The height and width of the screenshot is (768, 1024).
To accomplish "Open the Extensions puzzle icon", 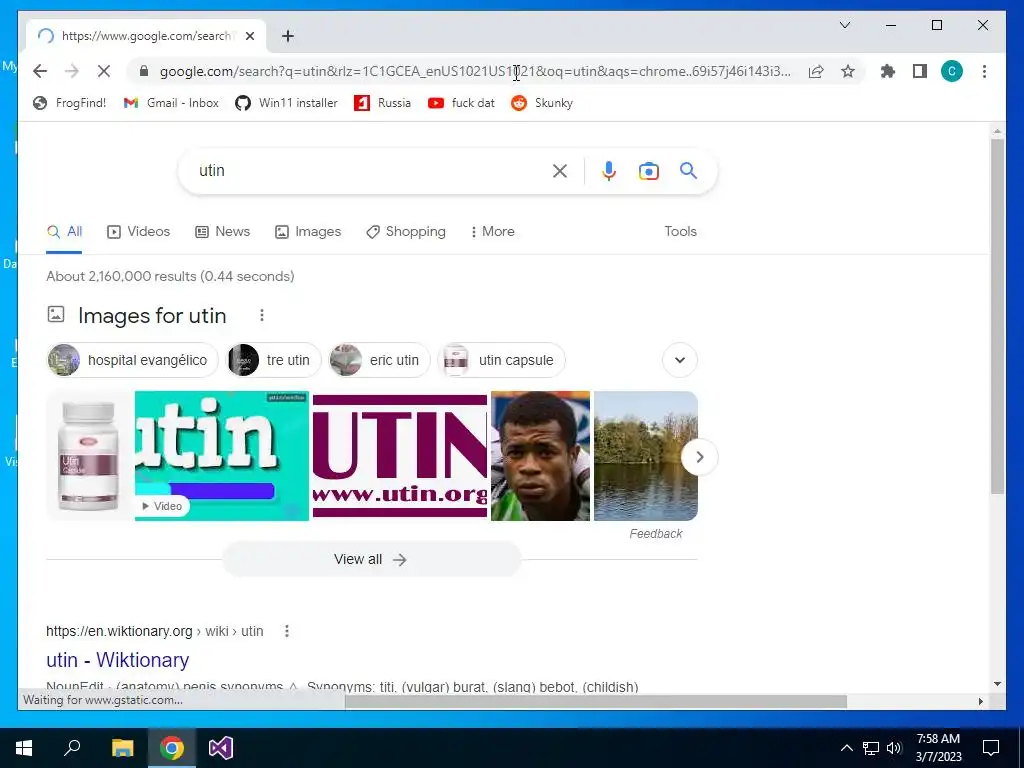I will coord(888,71).
